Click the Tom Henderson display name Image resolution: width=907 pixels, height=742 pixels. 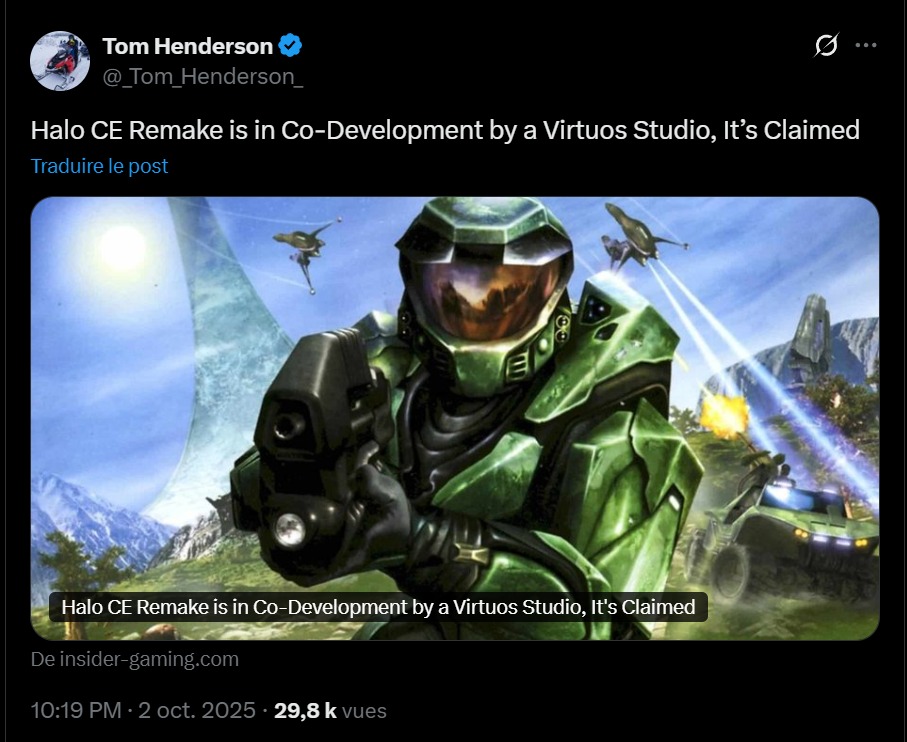[187, 46]
